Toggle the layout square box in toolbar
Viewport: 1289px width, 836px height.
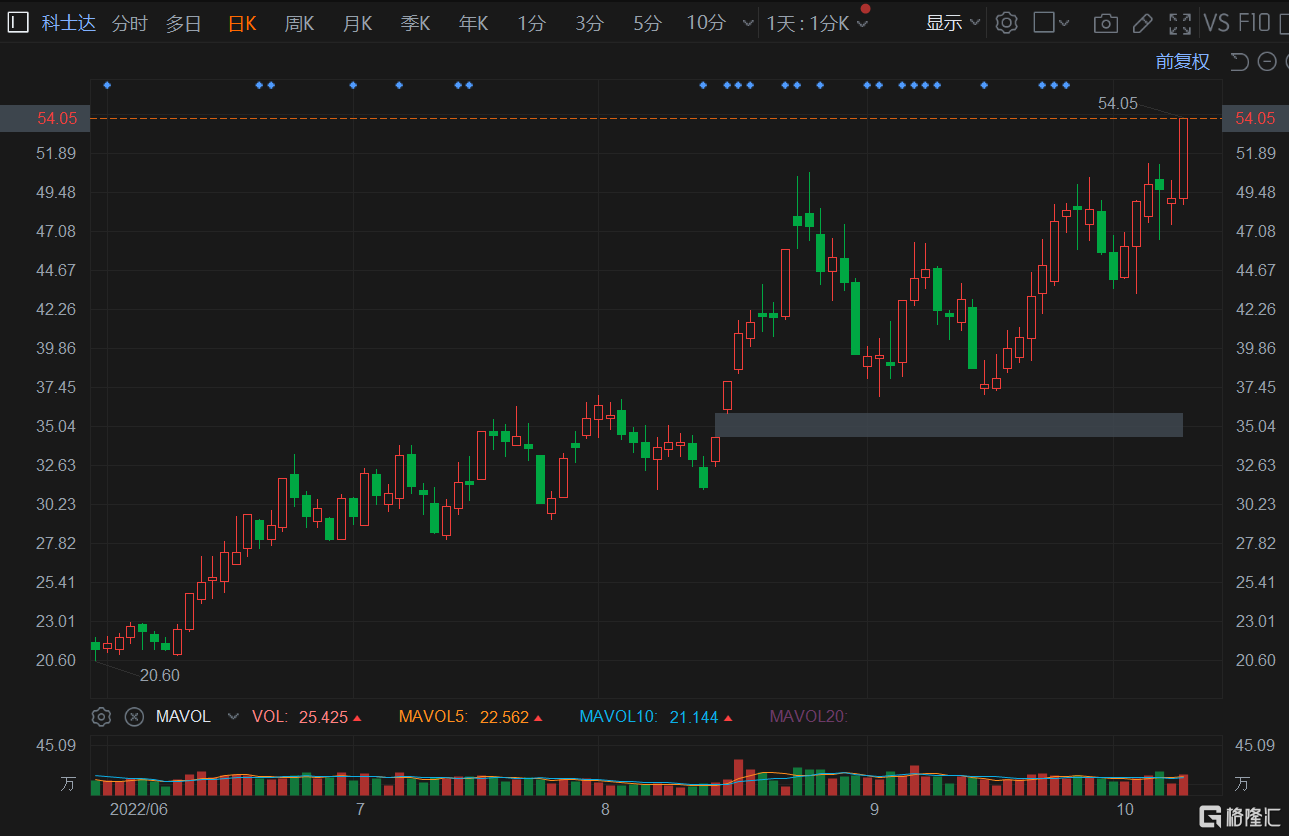(x=1044, y=23)
